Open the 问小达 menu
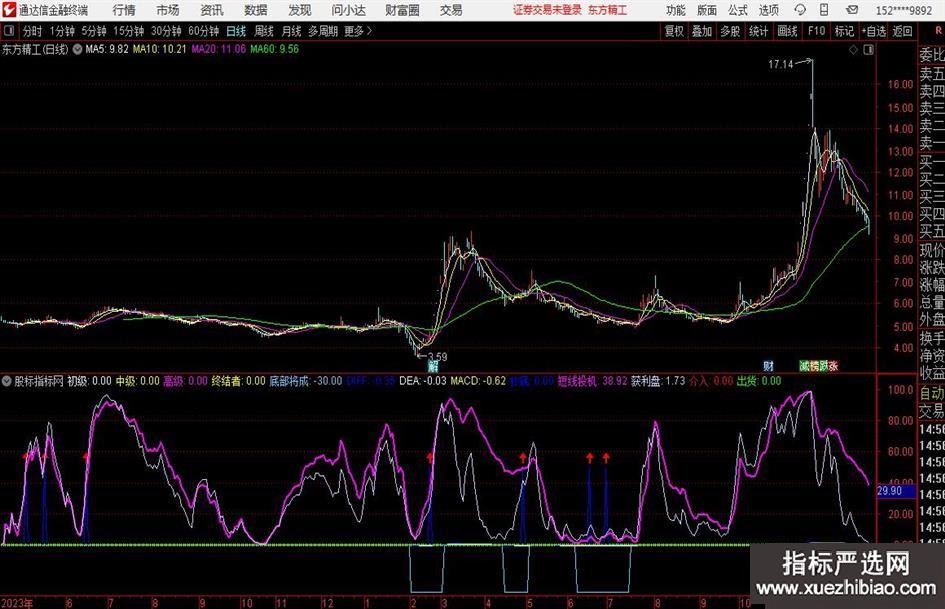This screenshot has height=609, width=945. (x=348, y=10)
